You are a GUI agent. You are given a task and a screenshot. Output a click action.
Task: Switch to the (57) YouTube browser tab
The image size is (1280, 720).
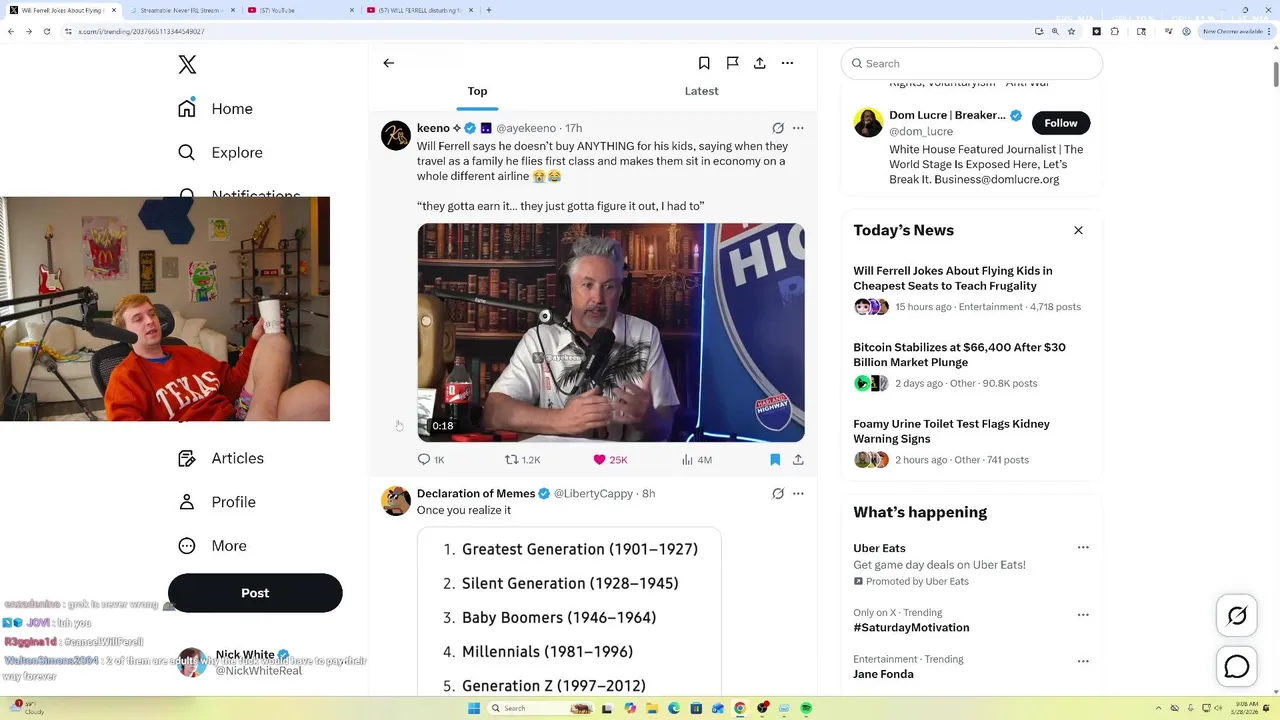point(300,10)
